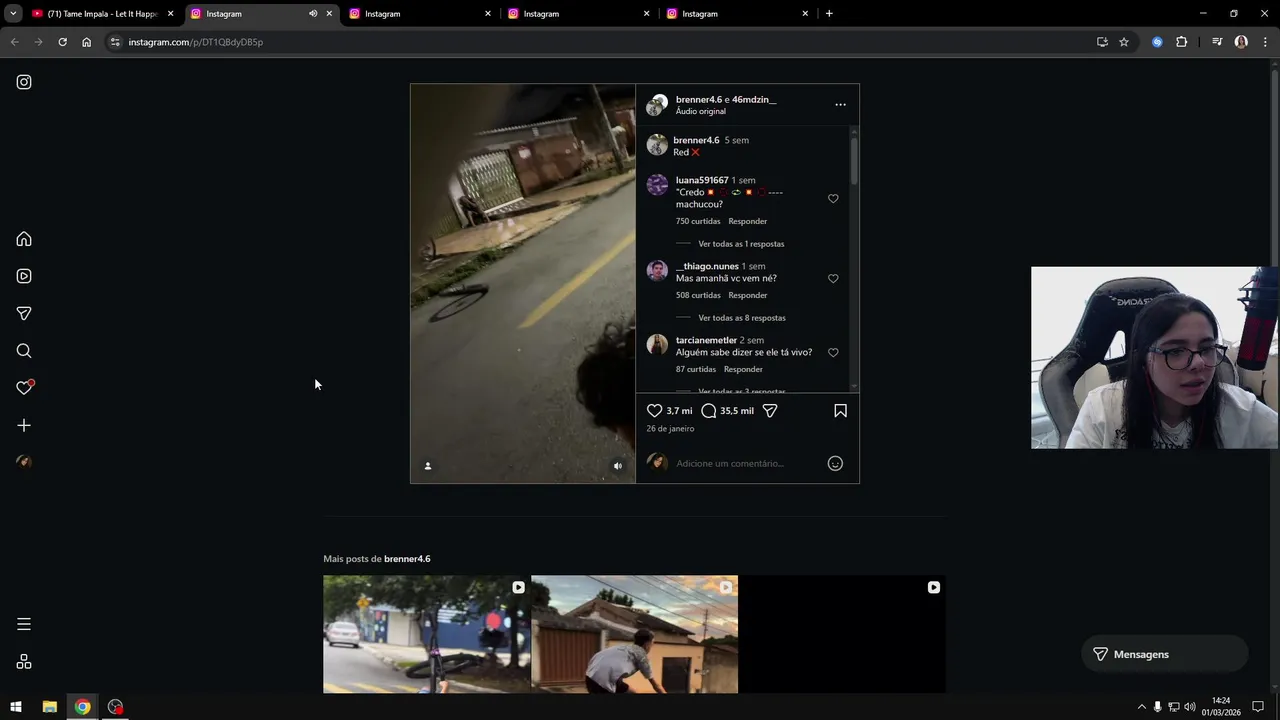Expand 'Ver todas as 8 respostas'
Image resolution: width=1280 pixels, height=720 pixels.
coord(742,318)
